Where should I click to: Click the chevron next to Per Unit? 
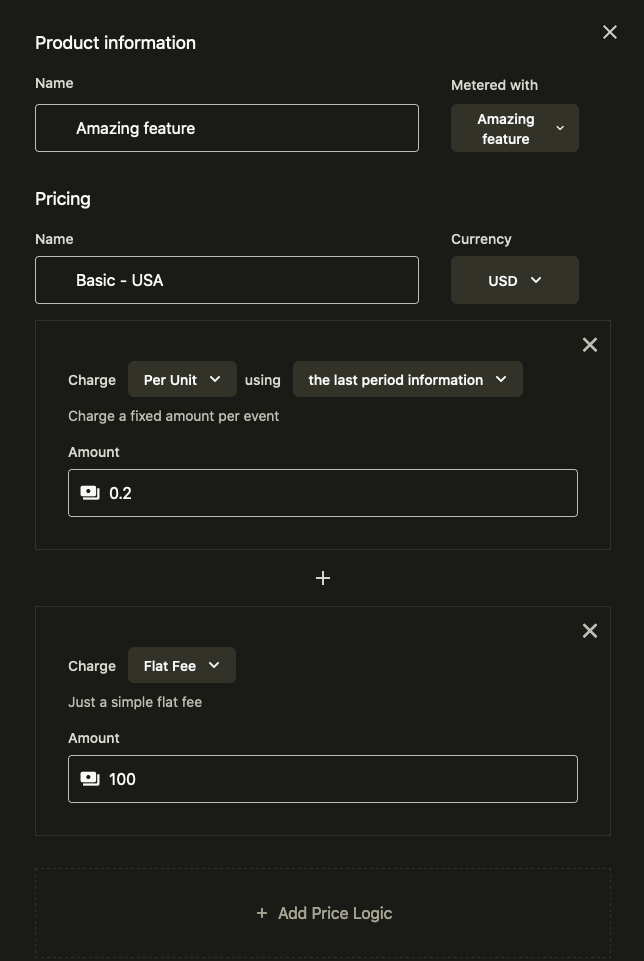coord(215,380)
